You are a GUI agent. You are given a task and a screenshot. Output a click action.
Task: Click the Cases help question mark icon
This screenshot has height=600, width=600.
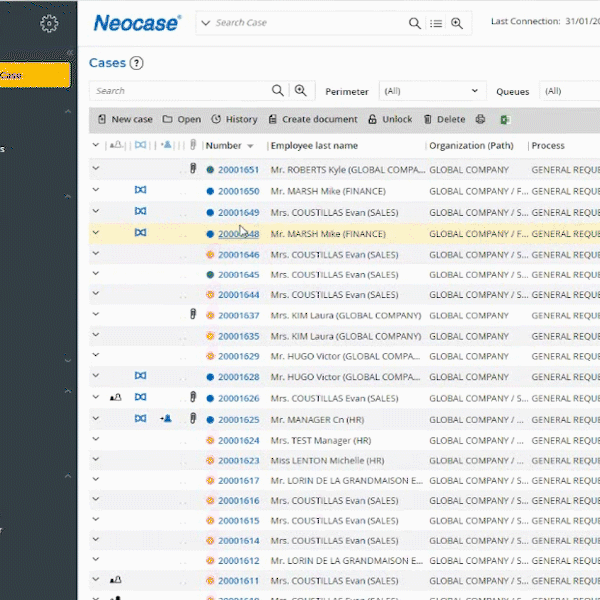137,63
